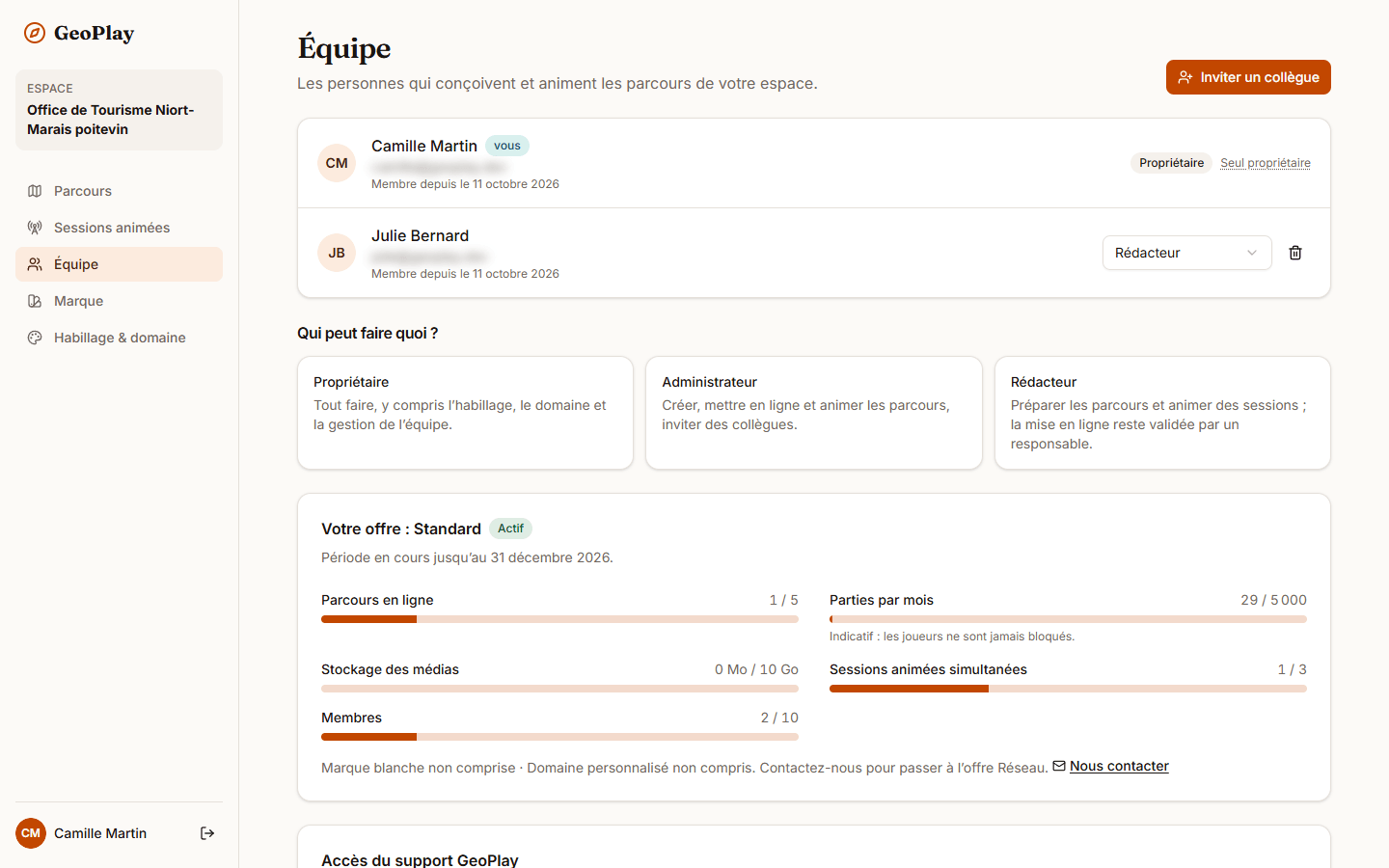1389x868 pixels.
Task: Open the Parcours menu item
Action: click(119, 191)
